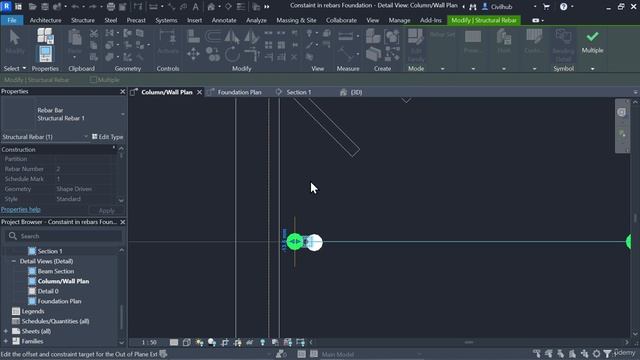640x360 pixels.
Task: Open the Help question mark icon
Action: pyautogui.click(x=563, y=7)
